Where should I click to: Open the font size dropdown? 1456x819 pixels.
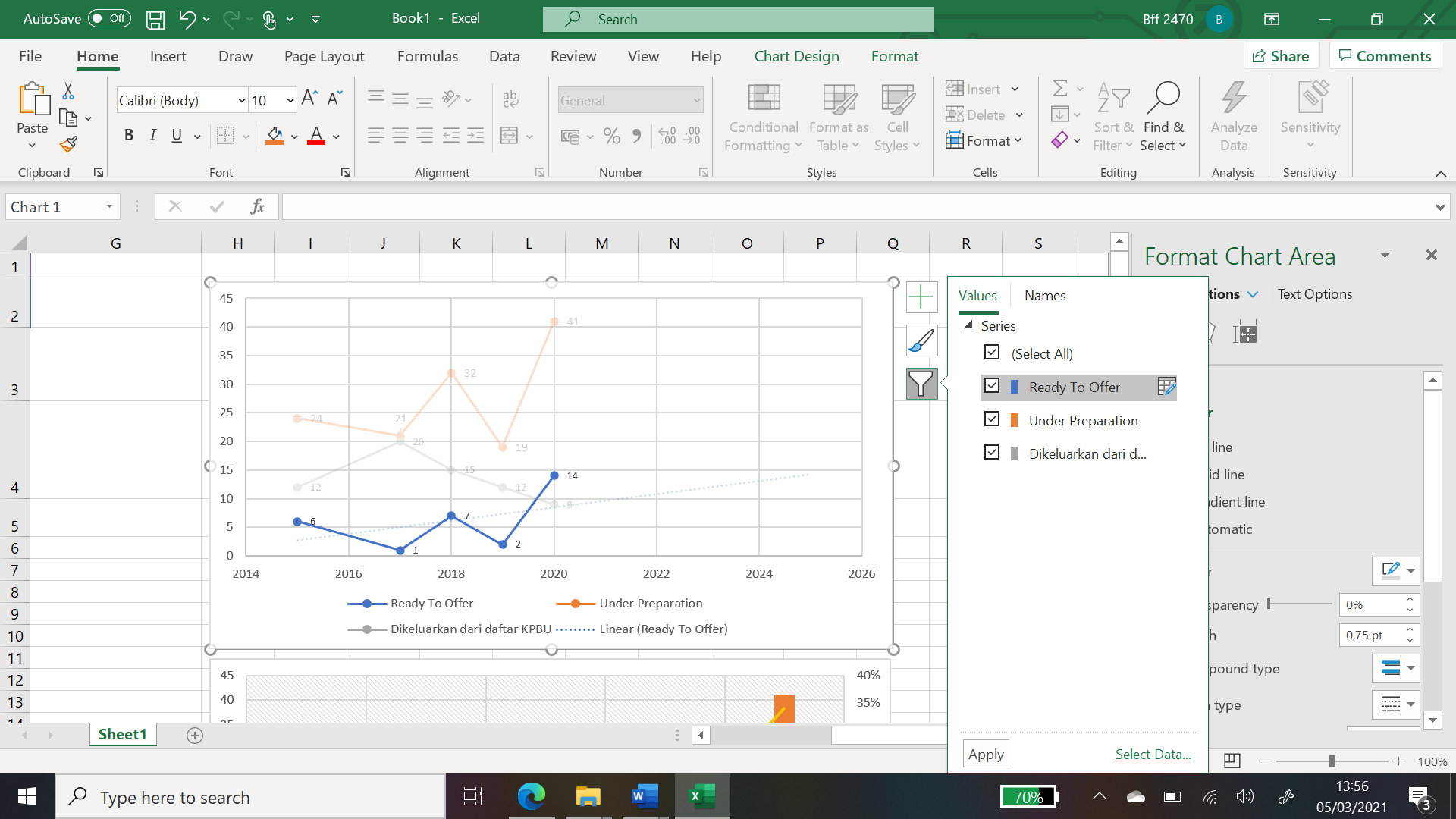tap(290, 100)
